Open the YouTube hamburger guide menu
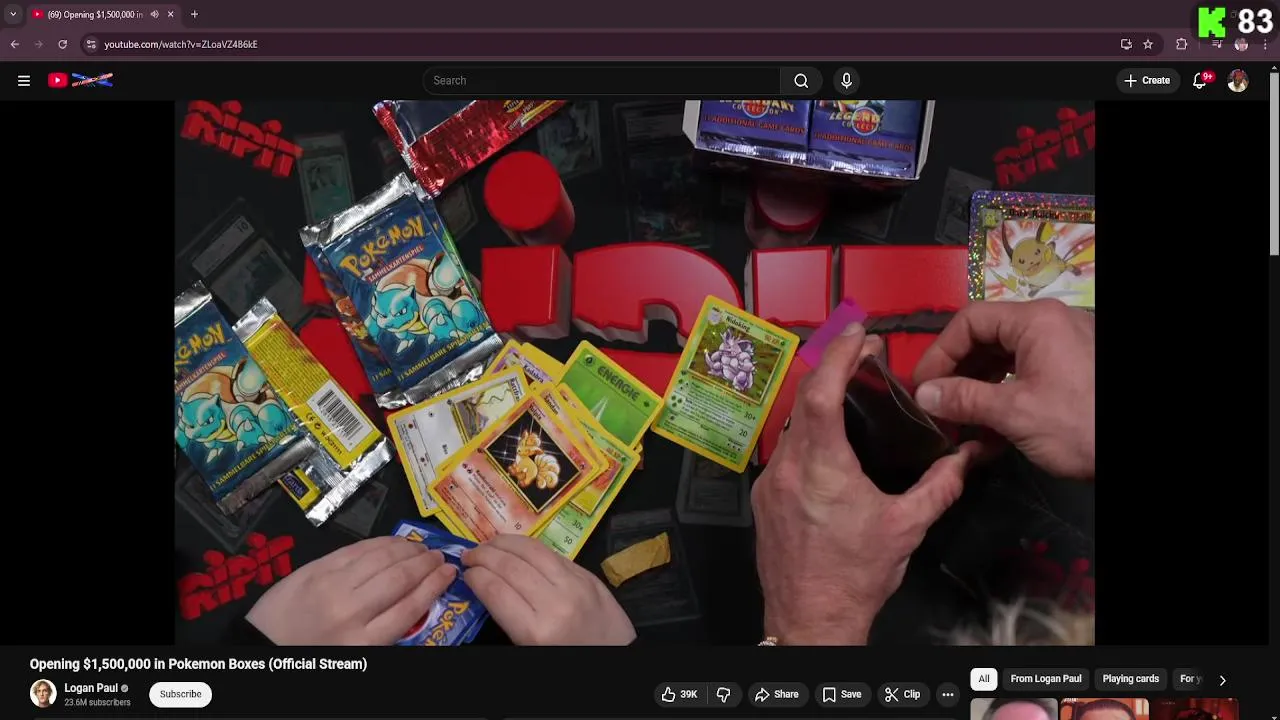Image resolution: width=1280 pixels, height=720 pixels. click(x=24, y=81)
